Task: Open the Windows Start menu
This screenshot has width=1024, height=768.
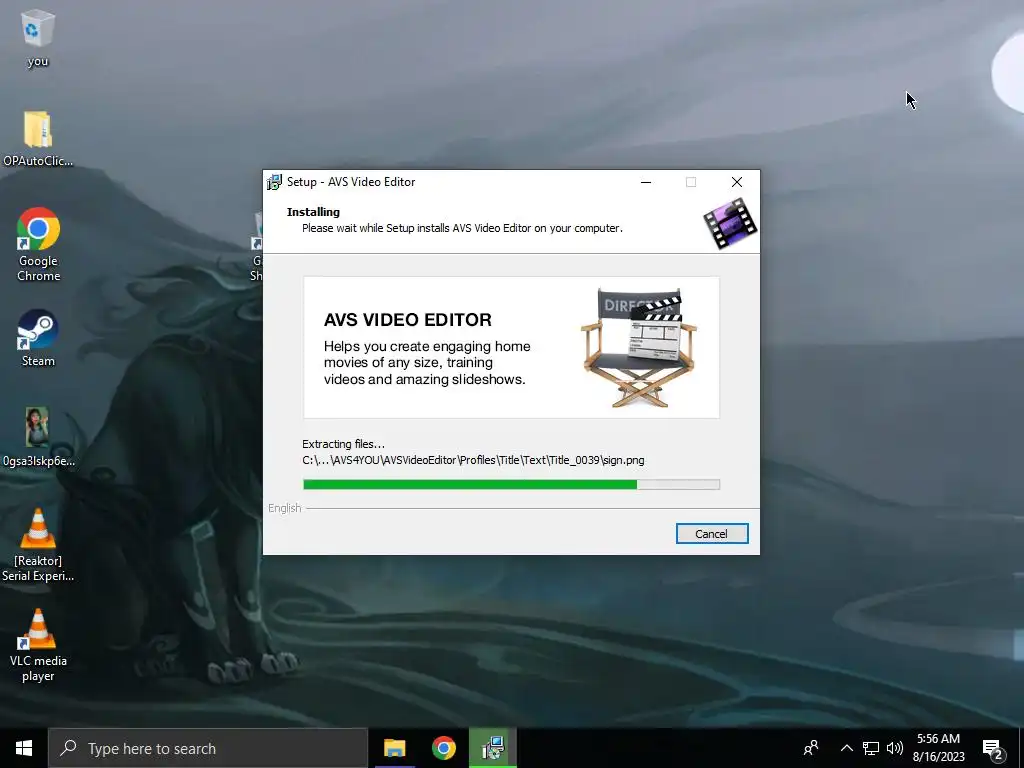Action: point(24,748)
